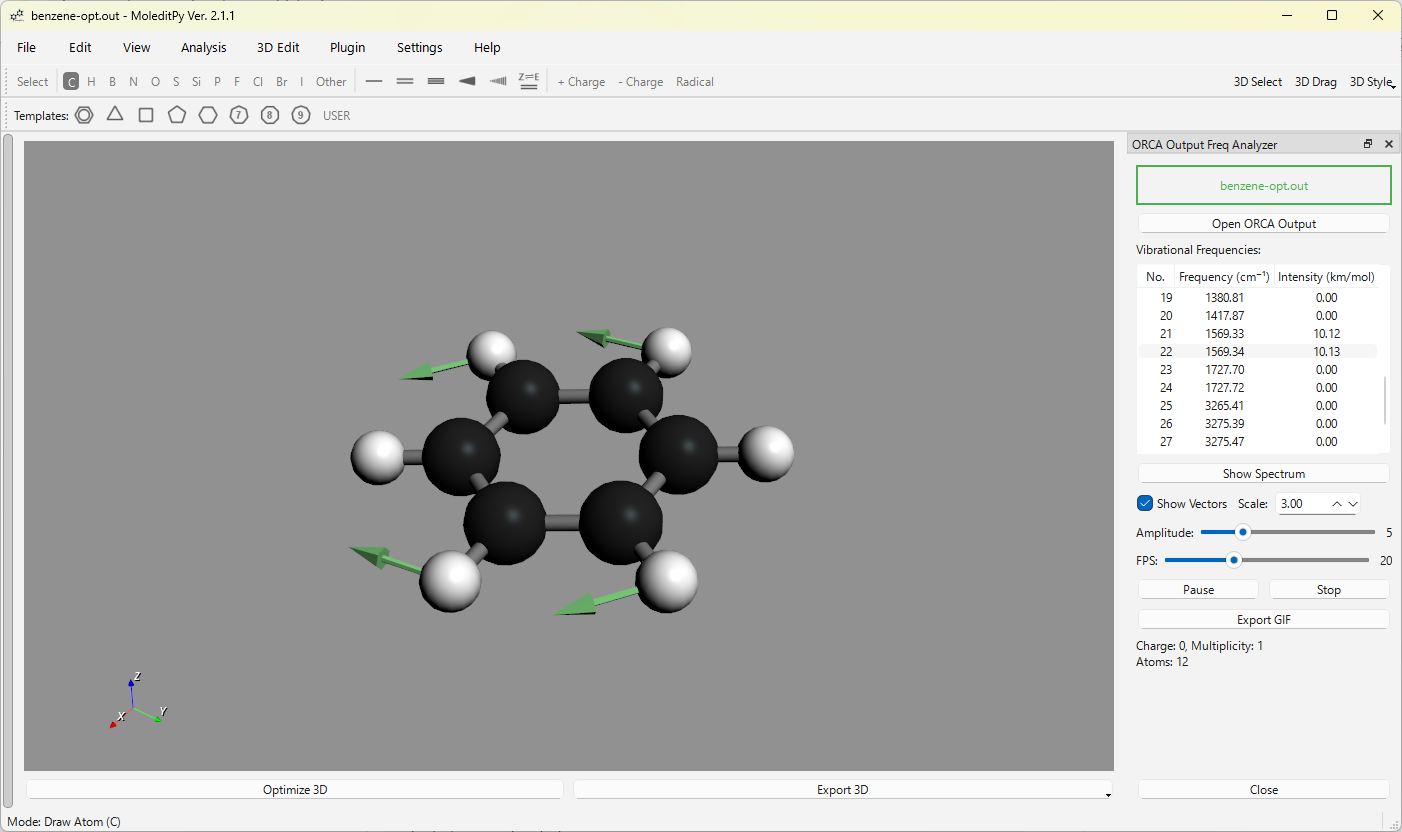The width and height of the screenshot is (1402, 832).
Task: Open the Plugin menu
Action: [347, 47]
